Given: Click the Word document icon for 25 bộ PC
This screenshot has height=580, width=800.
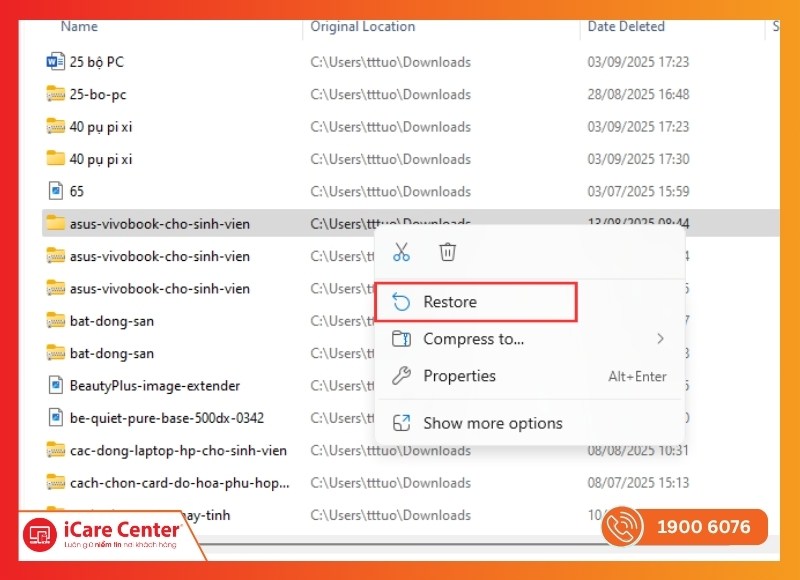Looking at the screenshot, I should point(55,62).
